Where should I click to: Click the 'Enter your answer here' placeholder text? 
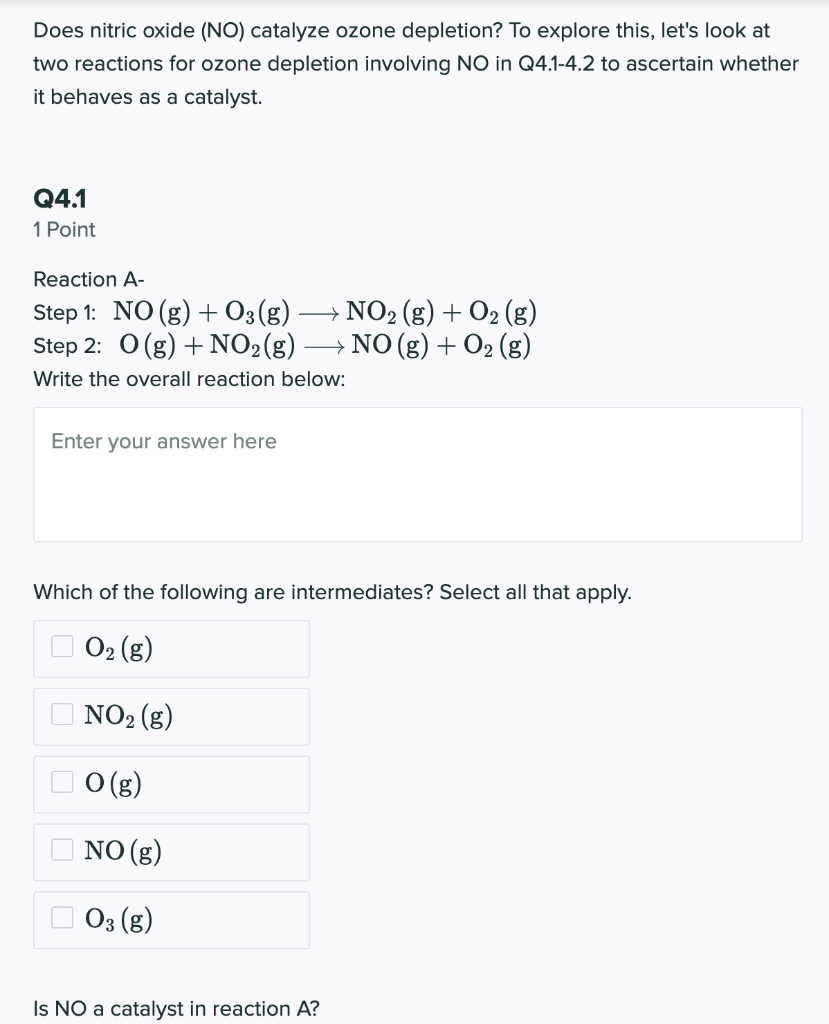point(164,441)
